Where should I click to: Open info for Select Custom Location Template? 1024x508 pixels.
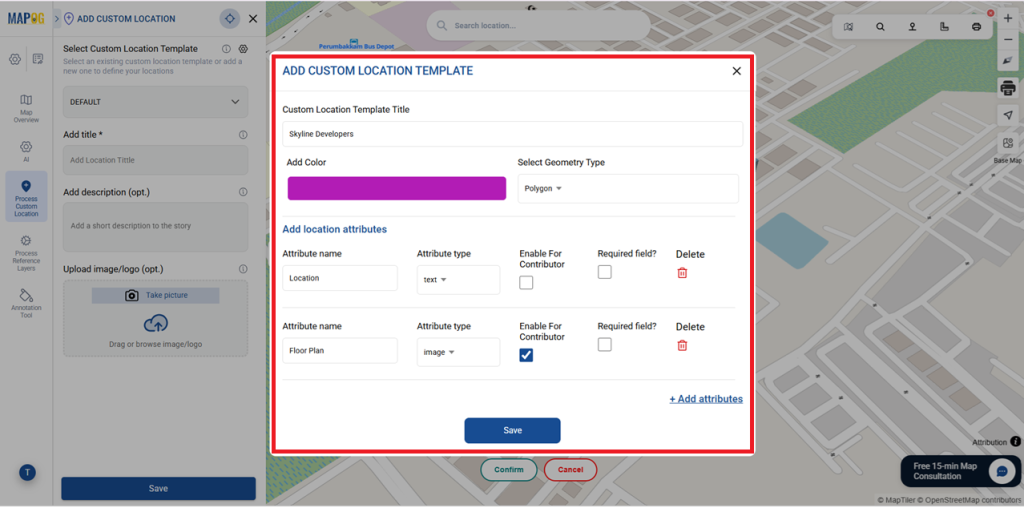point(226,49)
